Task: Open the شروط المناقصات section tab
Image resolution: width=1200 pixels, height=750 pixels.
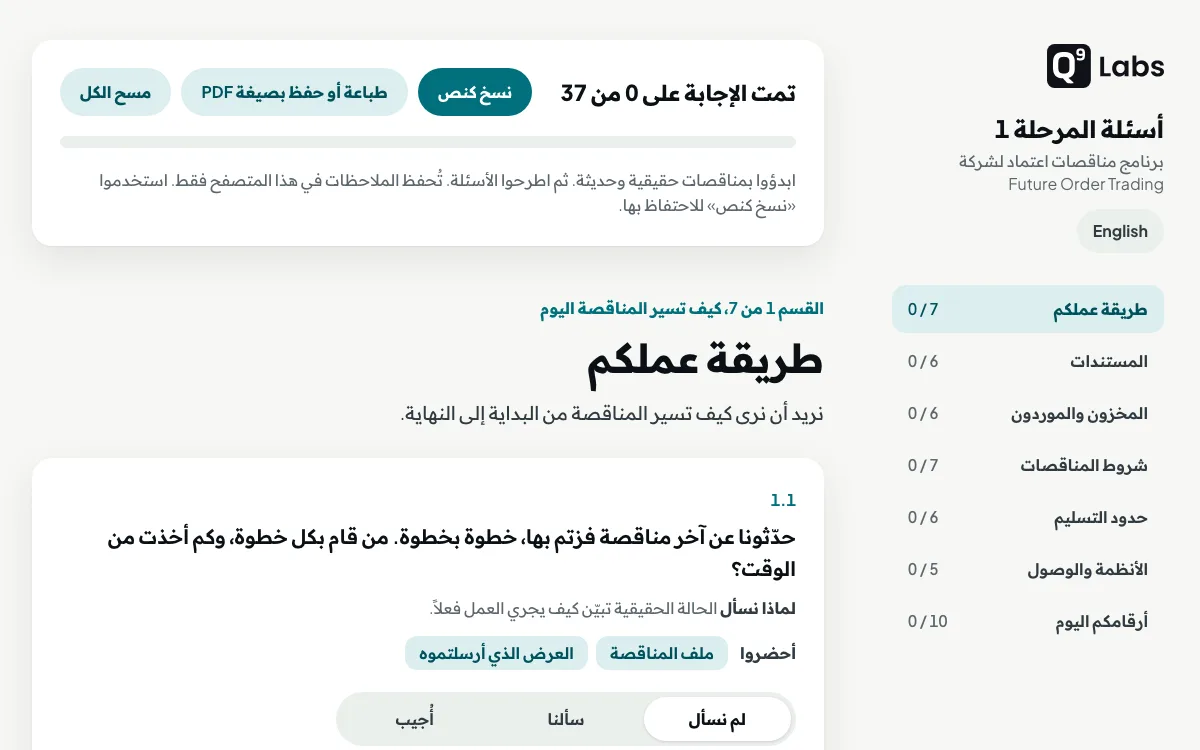Action: 1028,465
